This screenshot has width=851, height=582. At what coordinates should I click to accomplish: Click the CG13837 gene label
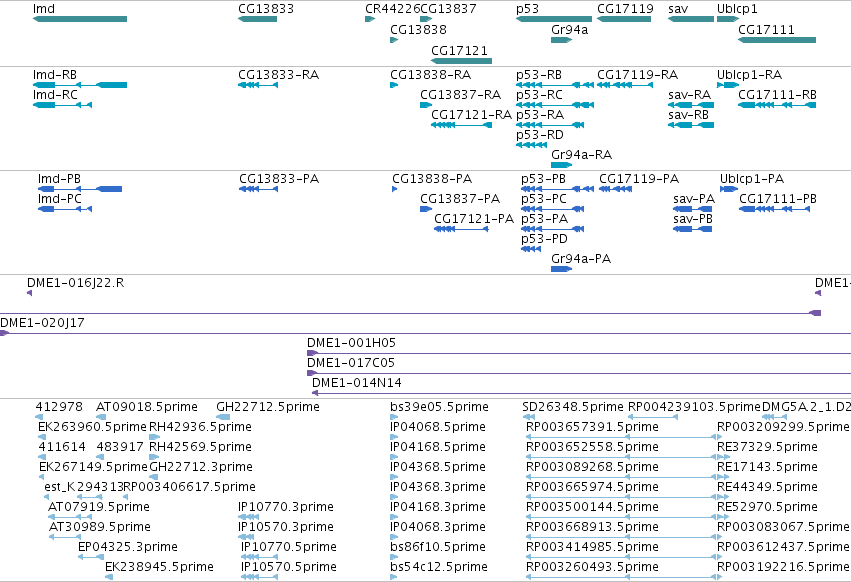coord(448,9)
